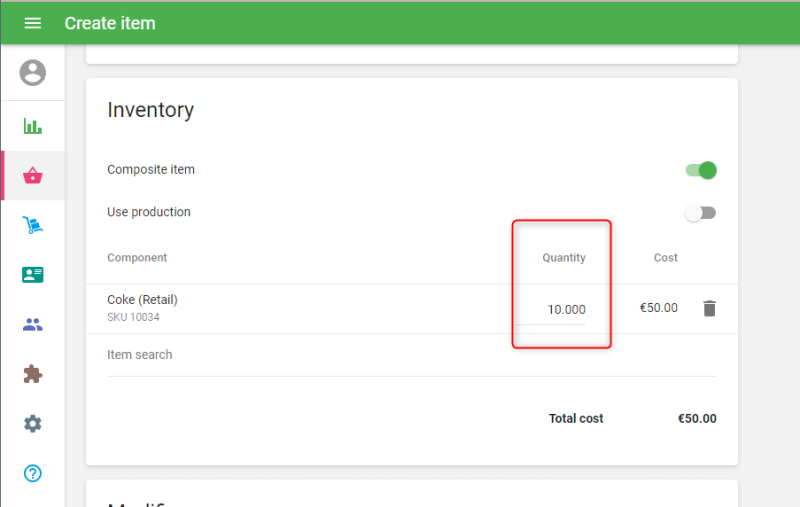Go to Reports via bar chart icon
The height and width of the screenshot is (507, 800).
(x=33, y=126)
